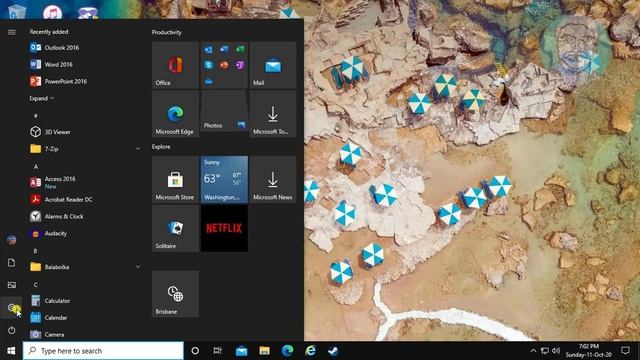The height and width of the screenshot is (360, 640).
Task: Open the Microsoft Store tile
Action: coord(175,180)
